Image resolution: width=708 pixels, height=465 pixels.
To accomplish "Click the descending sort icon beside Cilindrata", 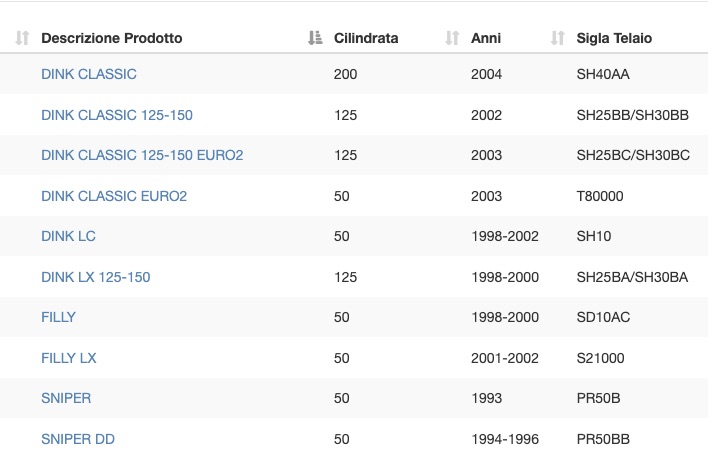I will [x=315, y=38].
